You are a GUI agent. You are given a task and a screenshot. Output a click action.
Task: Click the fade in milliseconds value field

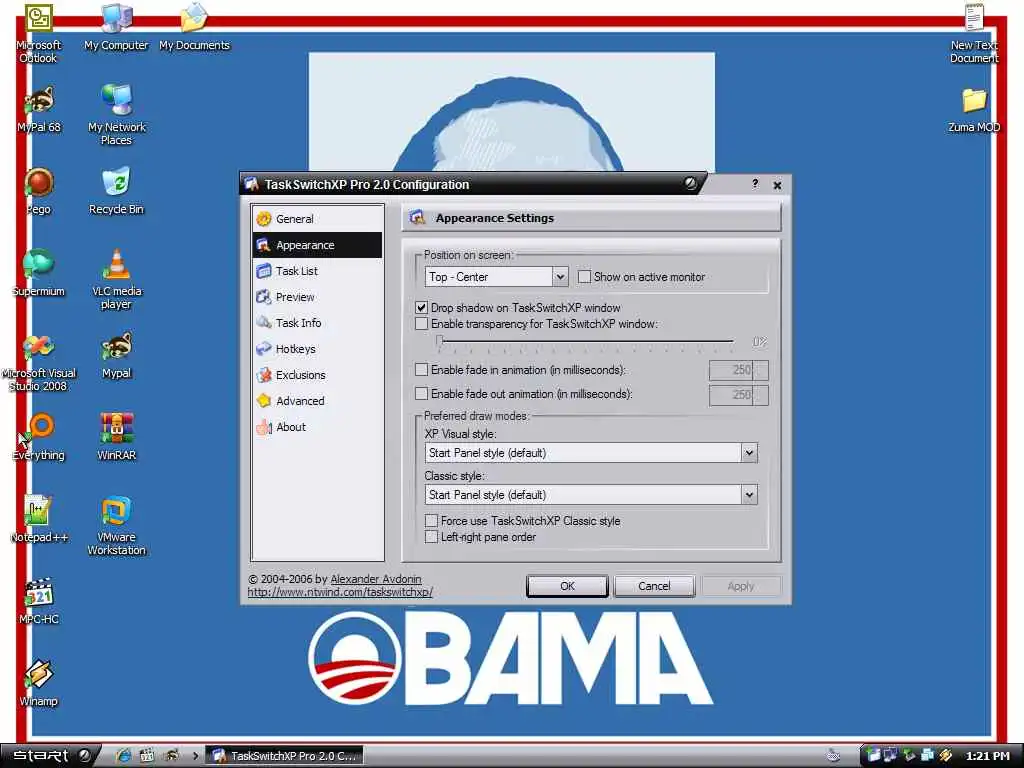tap(731, 370)
